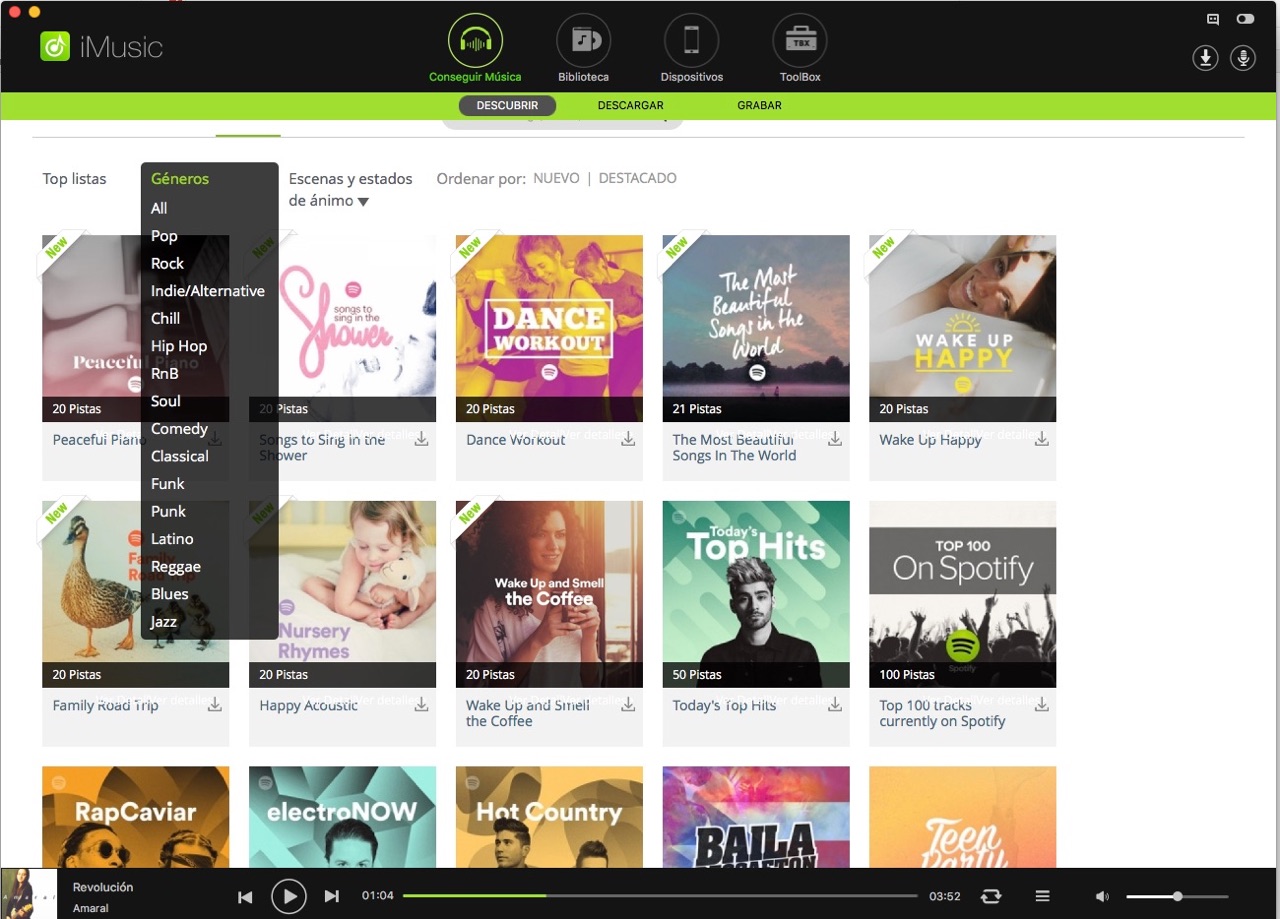Open the Hot Country playlist cover
This screenshot has width=1280, height=919.
[x=549, y=816]
